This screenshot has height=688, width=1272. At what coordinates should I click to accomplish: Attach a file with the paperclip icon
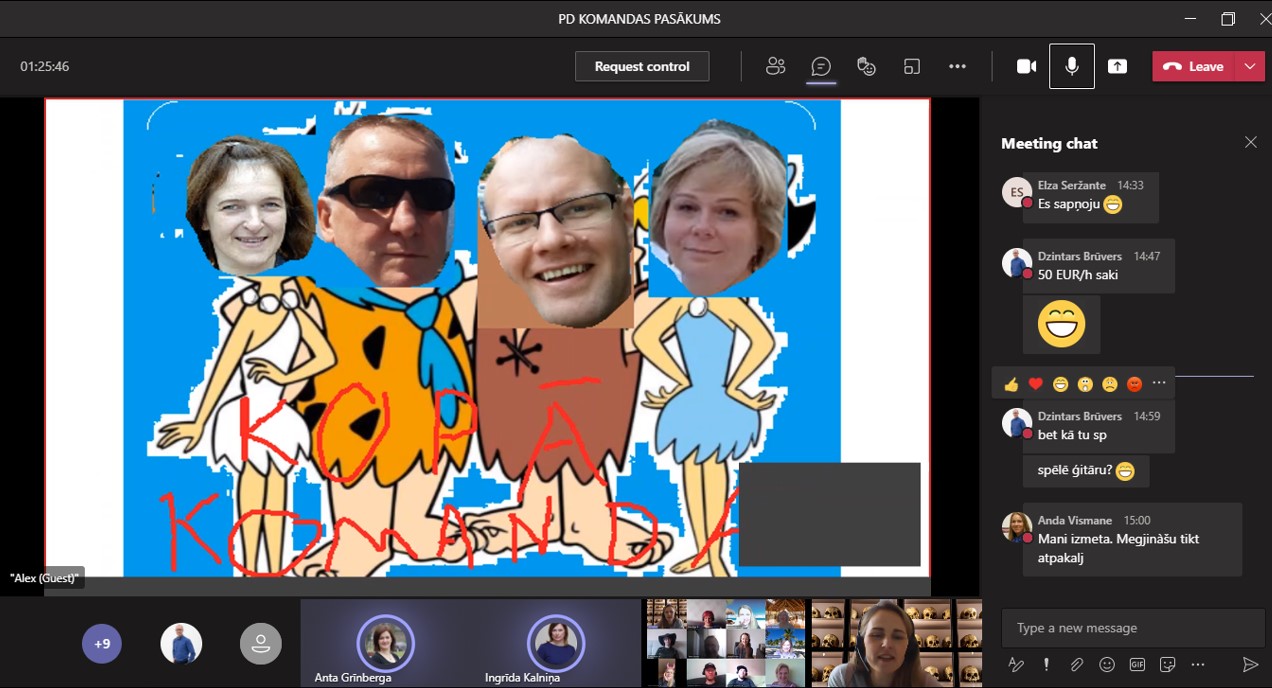1076,664
